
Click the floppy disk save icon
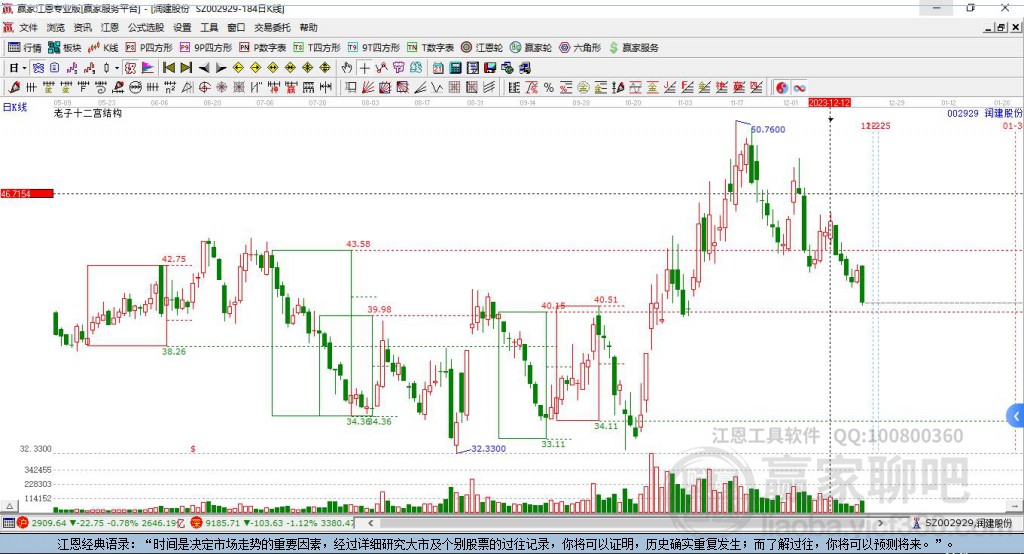[490, 68]
